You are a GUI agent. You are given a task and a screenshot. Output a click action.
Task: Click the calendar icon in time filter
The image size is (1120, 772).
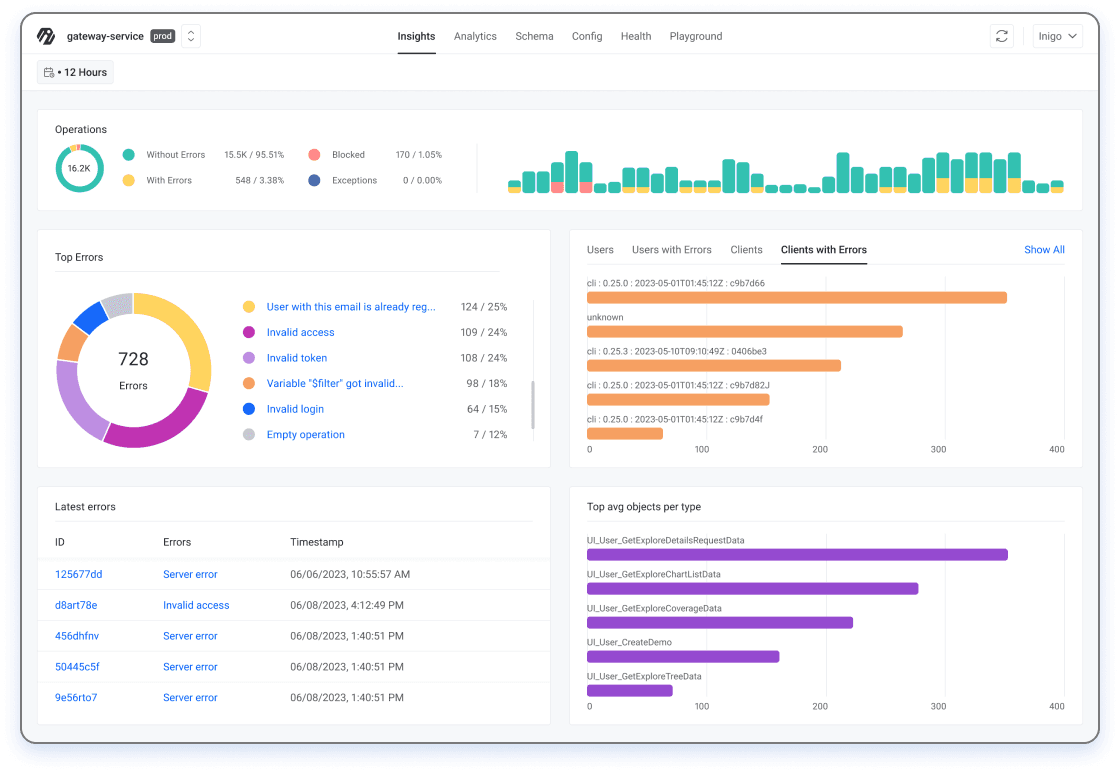pos(49,72)
